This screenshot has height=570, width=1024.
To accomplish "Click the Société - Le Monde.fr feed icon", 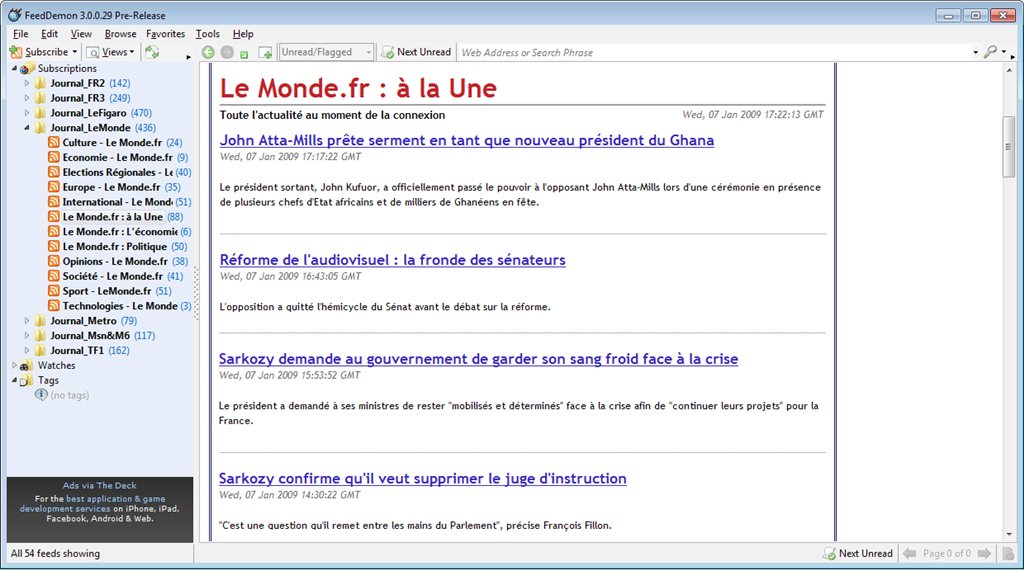I will 54,276.
